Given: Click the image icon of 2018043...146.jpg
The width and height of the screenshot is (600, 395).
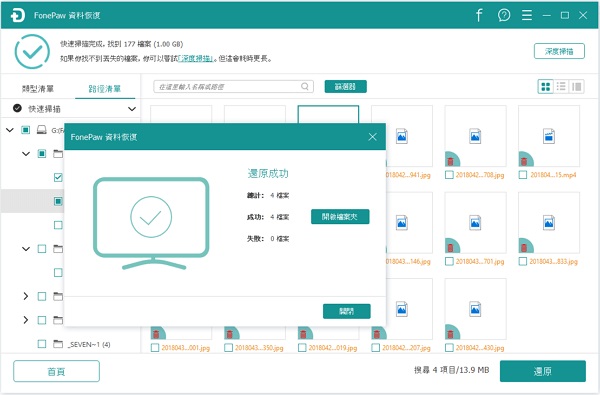Looking at the screenshot, I should pyautogui.click(x=402, y=223).
